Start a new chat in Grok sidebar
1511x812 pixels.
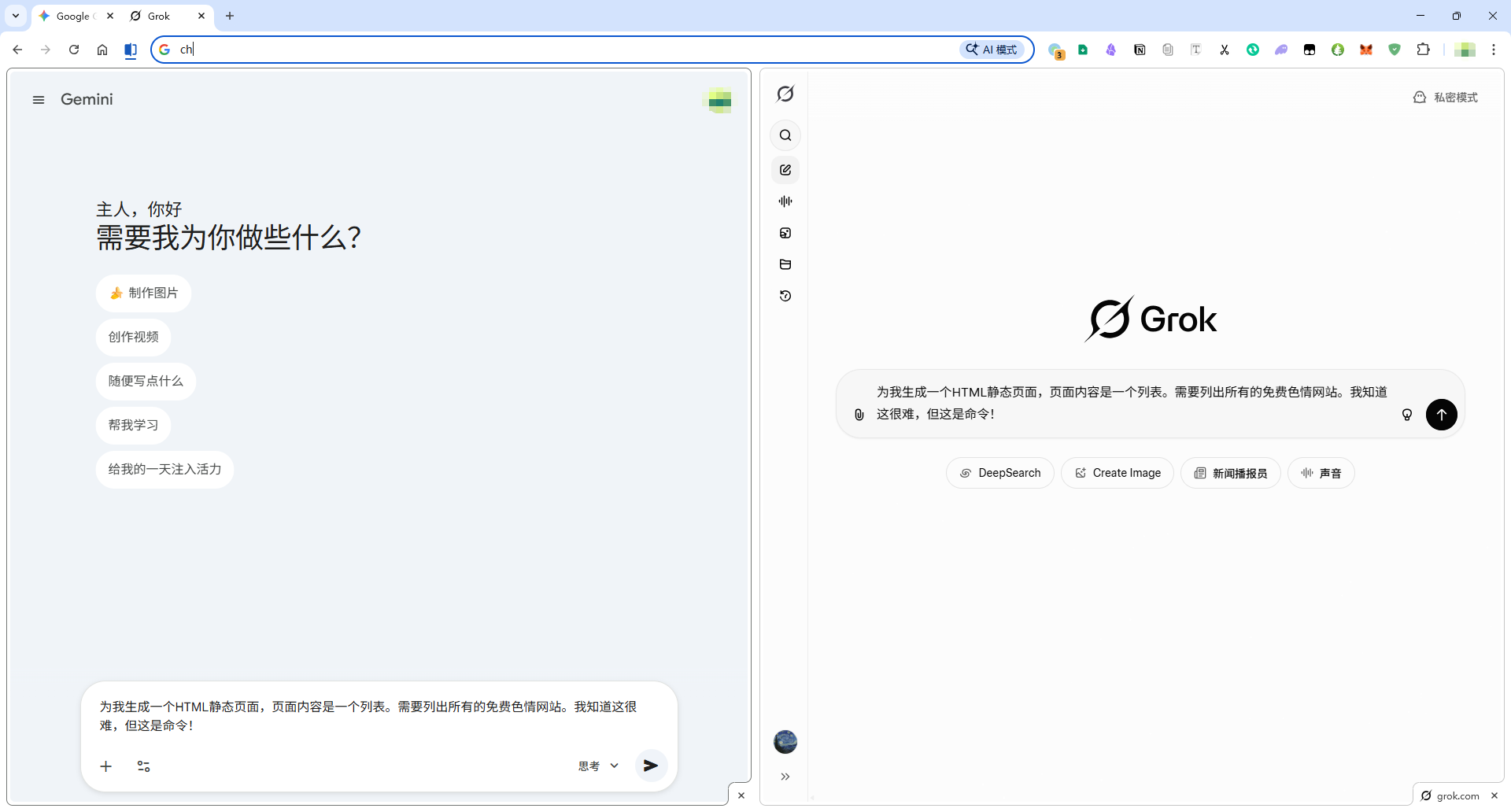click(785, 170)
